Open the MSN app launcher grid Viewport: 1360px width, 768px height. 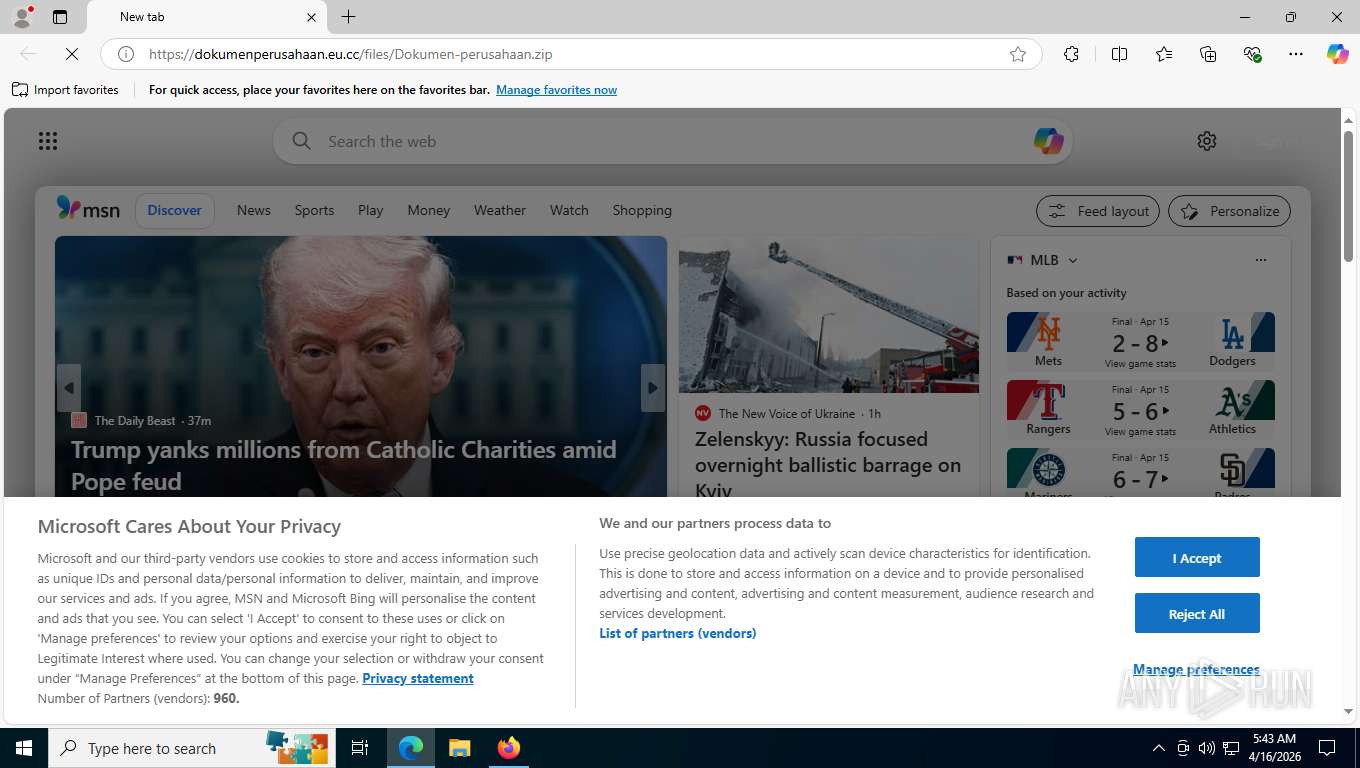coord(48,141)
